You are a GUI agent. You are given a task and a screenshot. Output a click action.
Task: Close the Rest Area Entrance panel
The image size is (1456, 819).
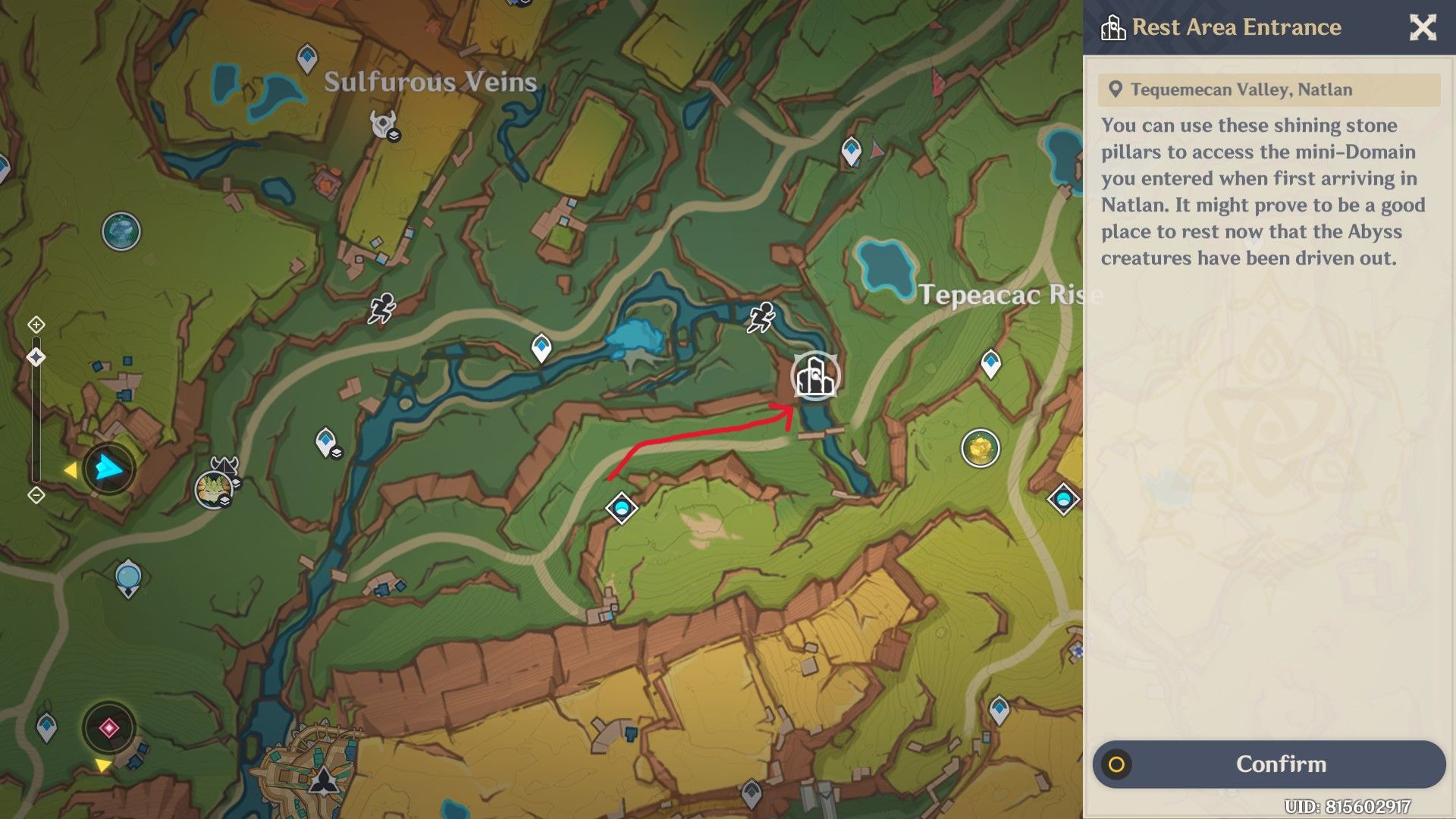coord(1422,27)
